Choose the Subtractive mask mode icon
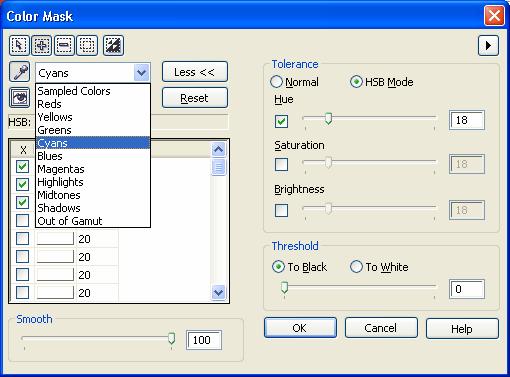This screenshot has width=510, height=377. click(x=64, y=45)
